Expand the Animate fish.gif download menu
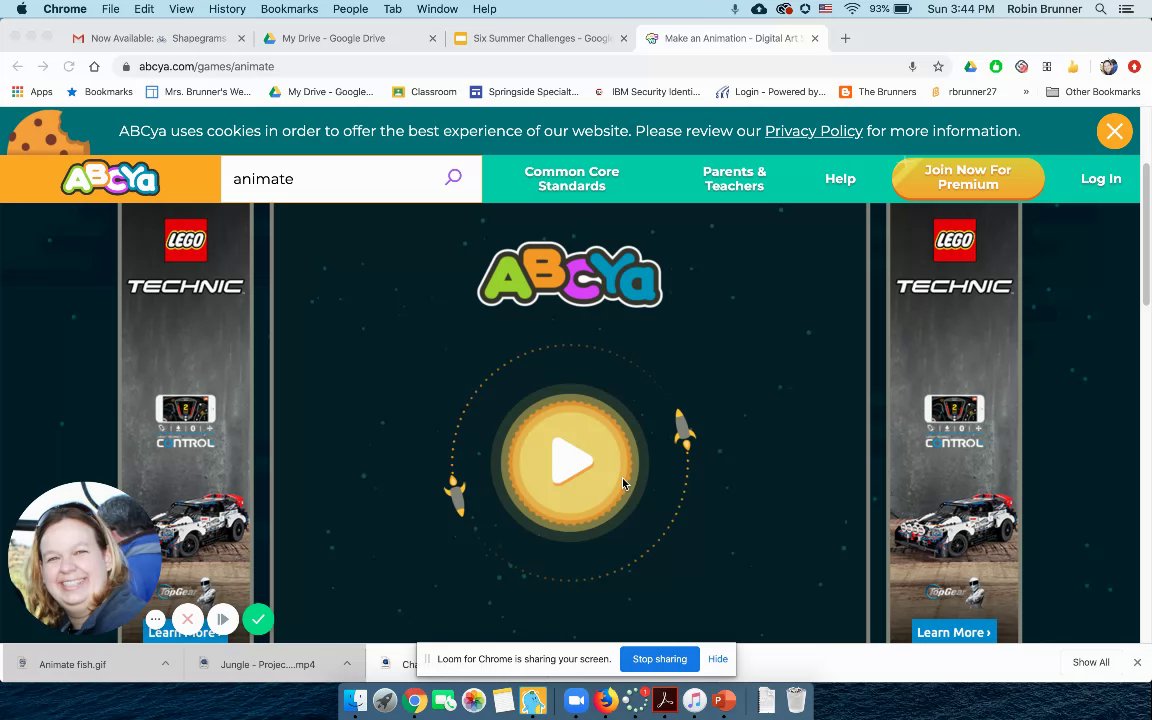This screenshot has width=1152, height=720. tap(165, 663)
